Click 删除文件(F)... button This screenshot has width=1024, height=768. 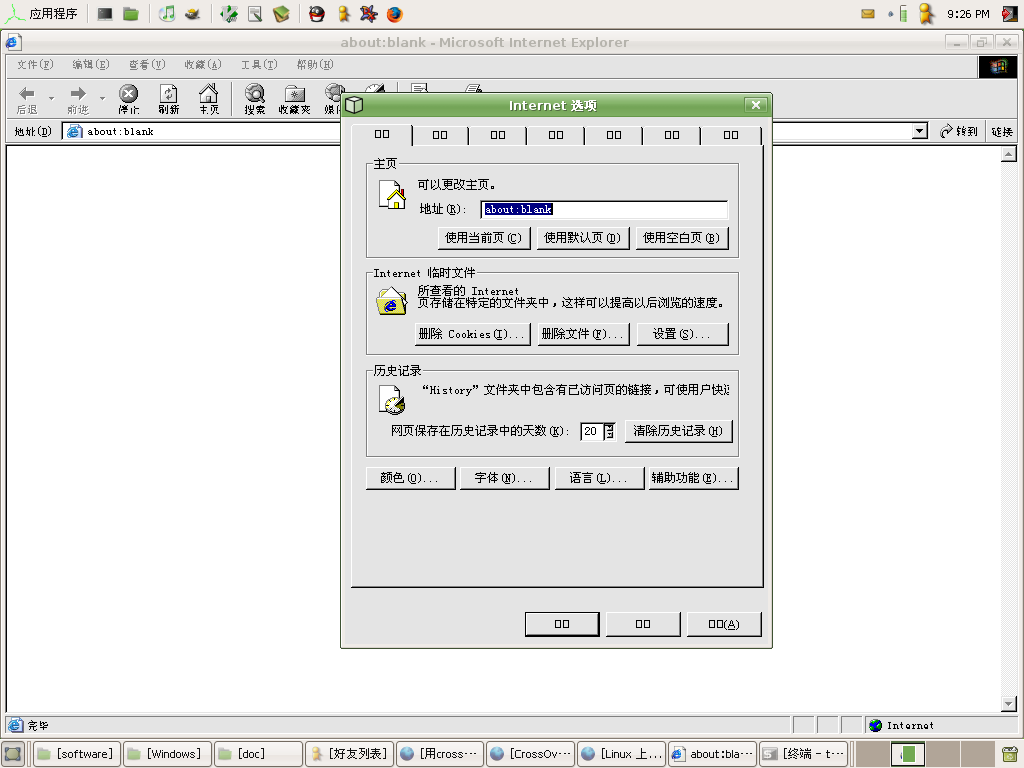point(583,334)
